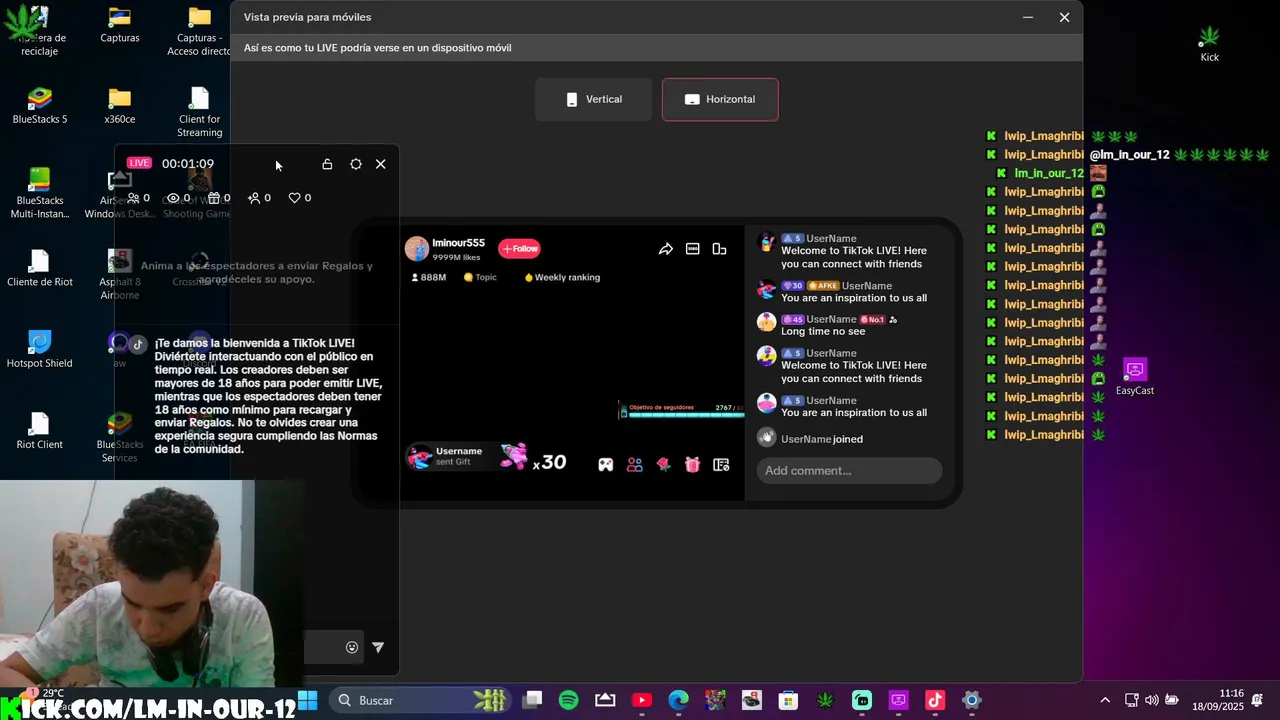The width and height of the screenshot is (1280, 720).
Task: Open the BlueStacks 5 desktop icon
Action: [40, 106]
